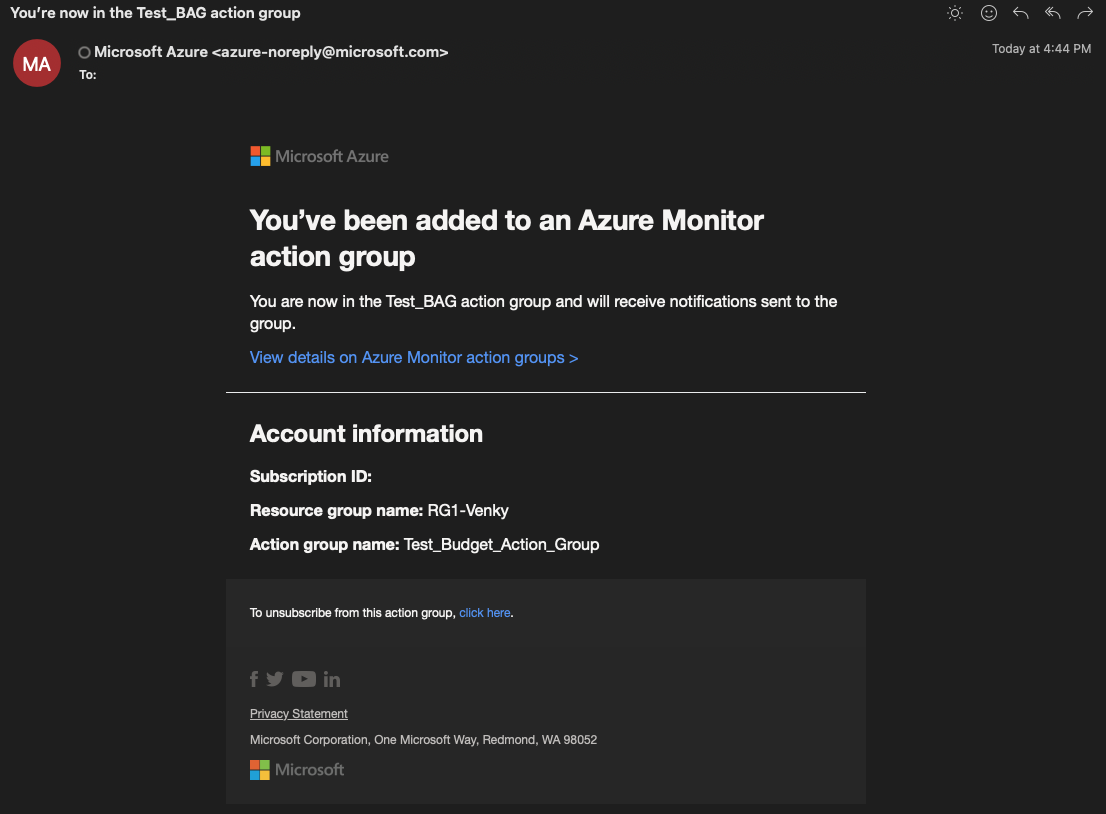Image resolution: width=1106 pixels, height=814 pixels.
Task: Click the resource group value 'RG1-Venky'
Action: 468,510
